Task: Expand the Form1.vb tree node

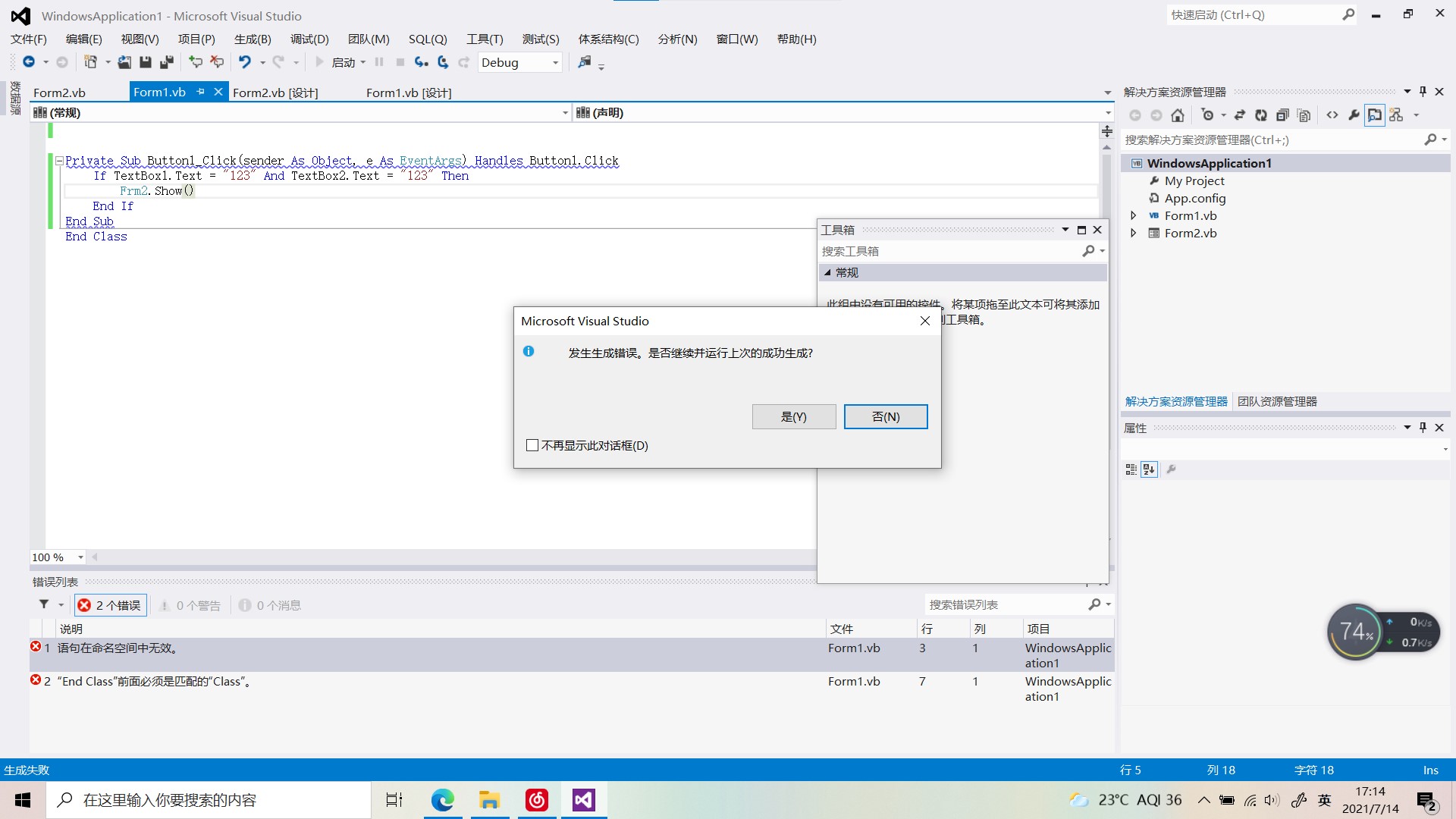Action: coord(1133,216)
